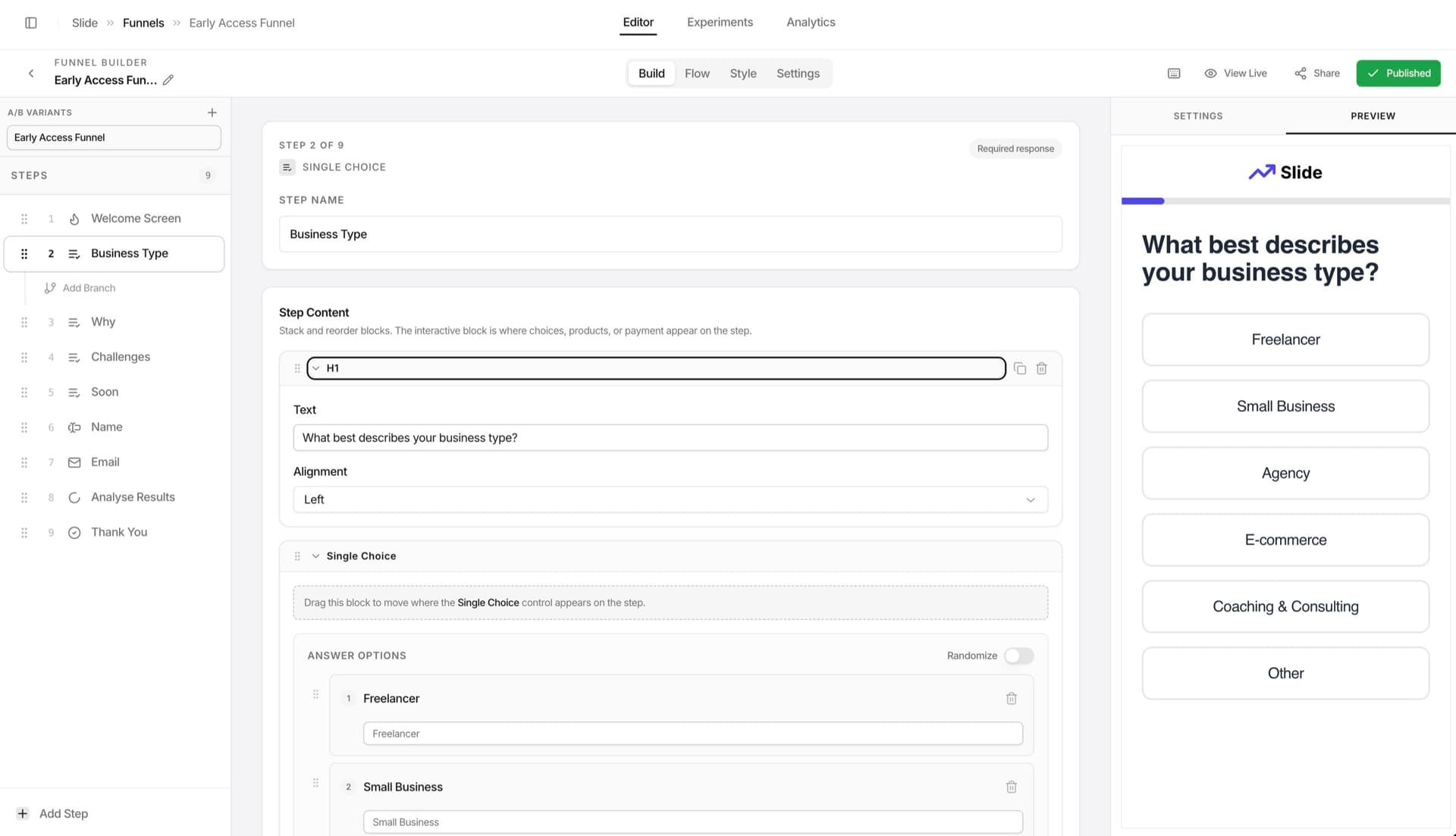1456x836 pixels.
Task: Open the Analytics tab
Action: click(811, 23)
